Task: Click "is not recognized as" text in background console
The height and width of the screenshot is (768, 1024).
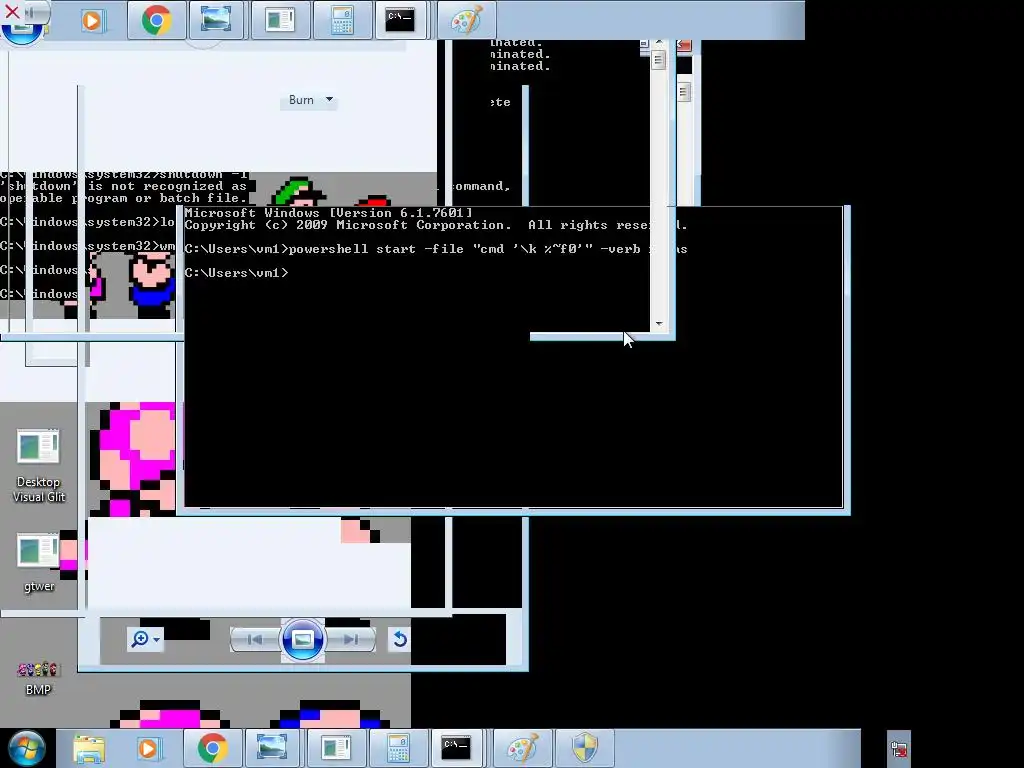Action: pos(167,186)
